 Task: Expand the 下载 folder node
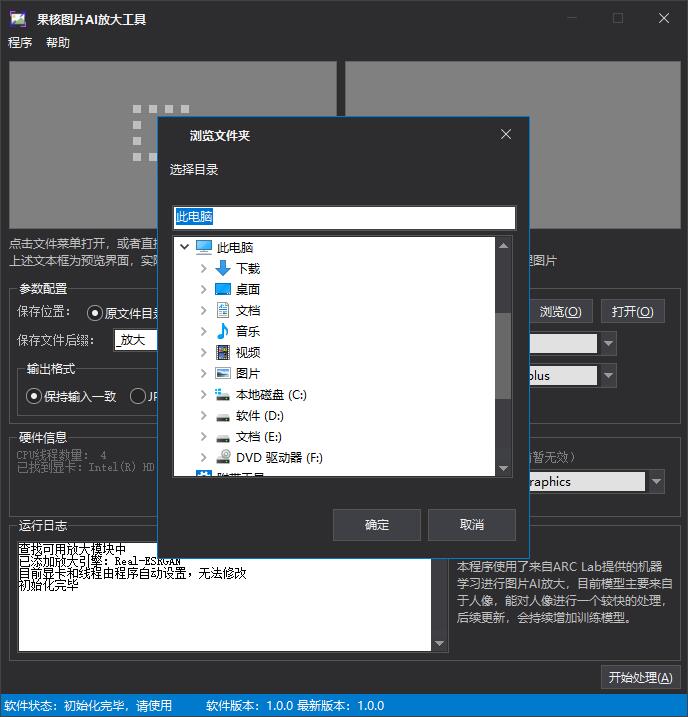pyautogui.click(x=203, y=268)
